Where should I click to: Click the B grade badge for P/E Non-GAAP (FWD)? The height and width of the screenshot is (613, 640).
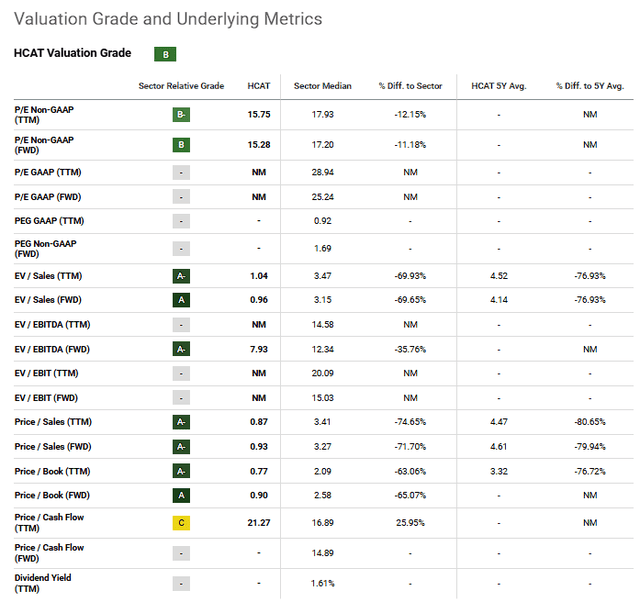181,145
